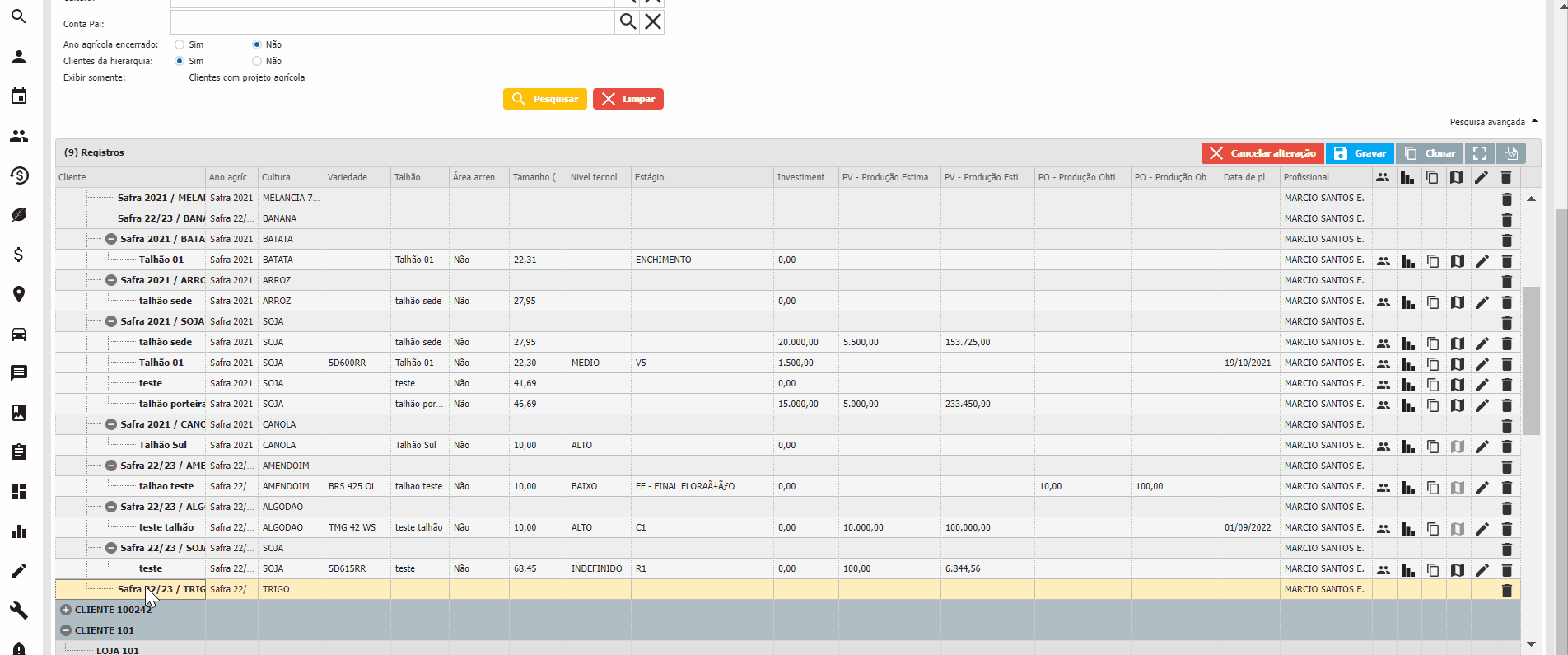Trash icon on talhão porteira SOJA row
Screen dimensions: 1568x655
click(1507, 405)
